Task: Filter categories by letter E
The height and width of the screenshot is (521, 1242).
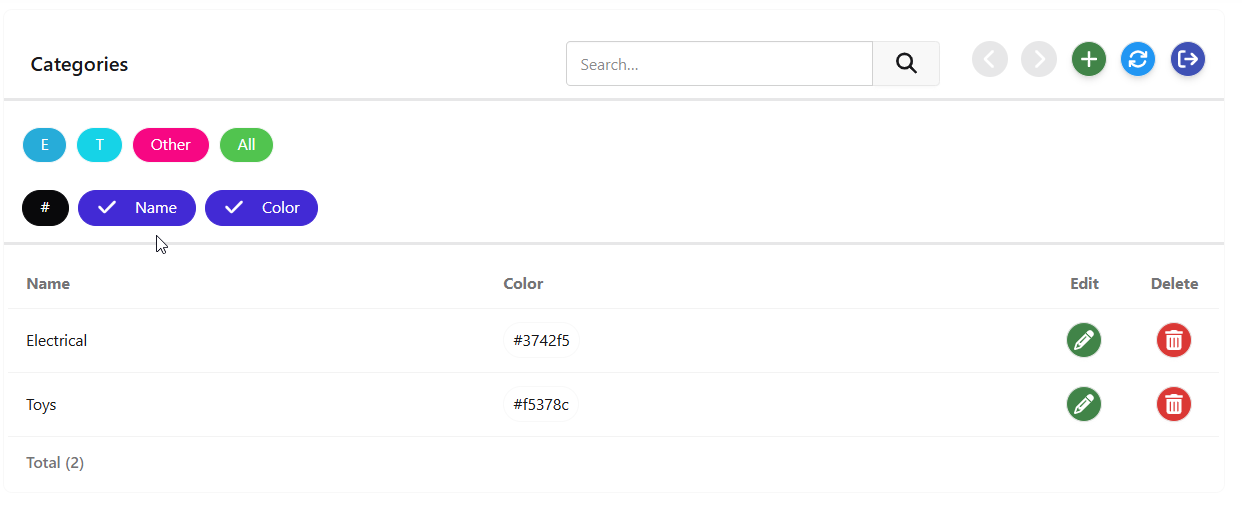Action: coord(44,145)
